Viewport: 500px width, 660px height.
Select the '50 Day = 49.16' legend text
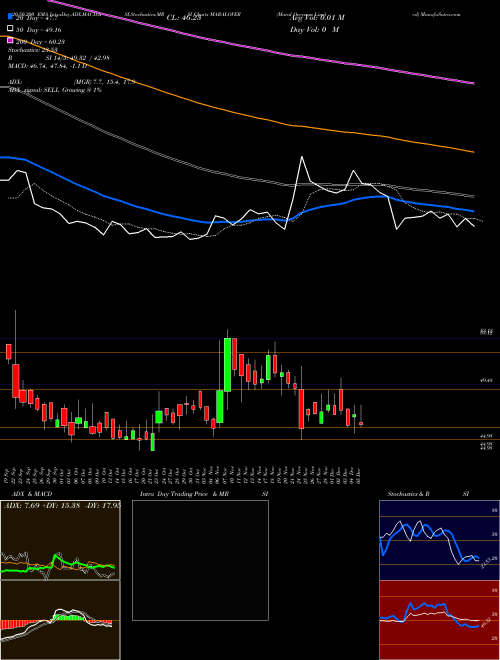click(38, 30)
